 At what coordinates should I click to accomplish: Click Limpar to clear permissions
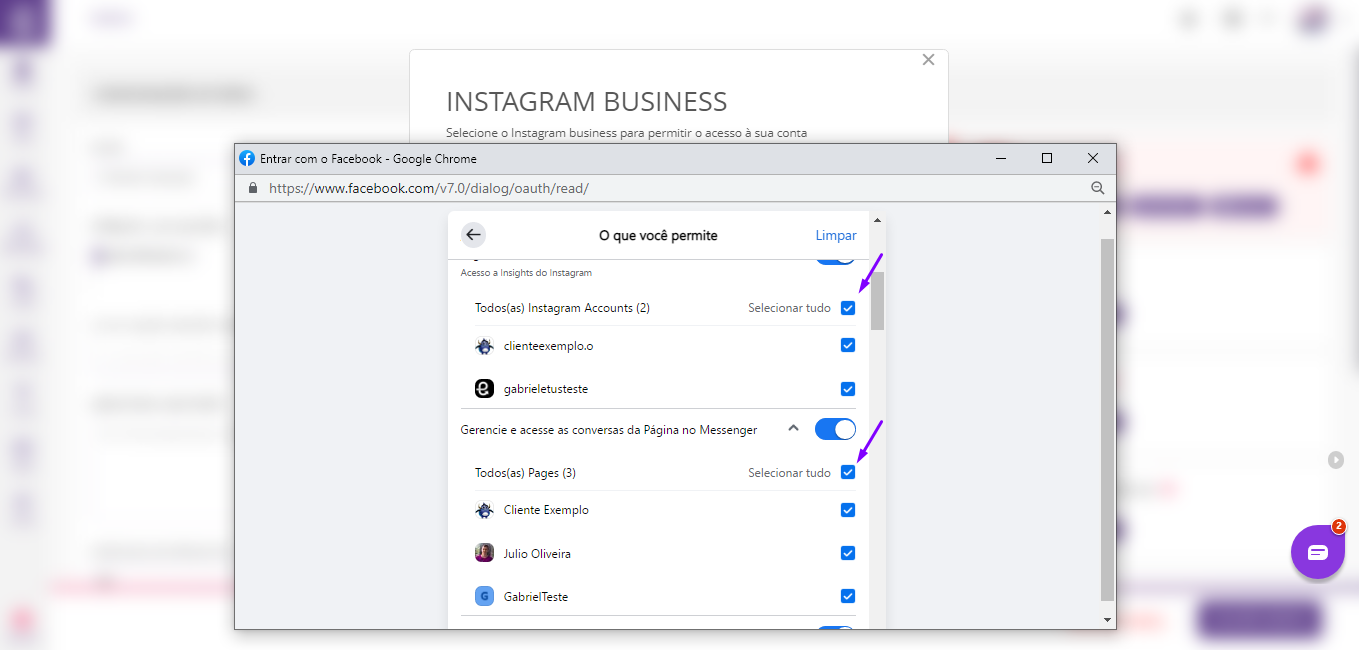[x=836, y=235]
